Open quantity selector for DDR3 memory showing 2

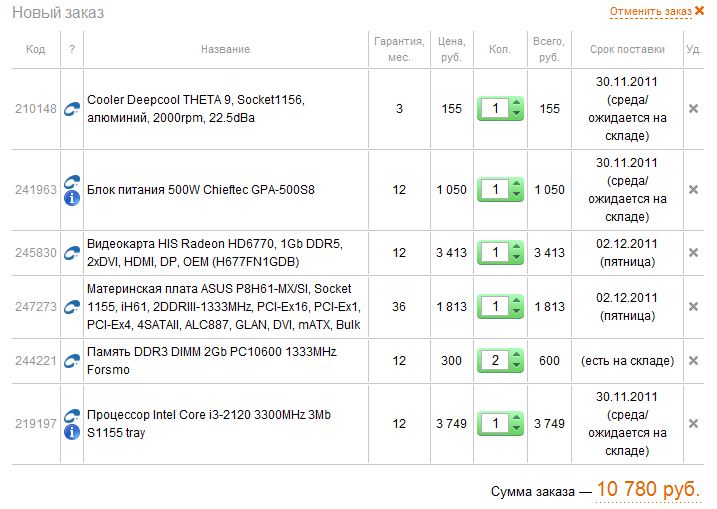point(501,361)
